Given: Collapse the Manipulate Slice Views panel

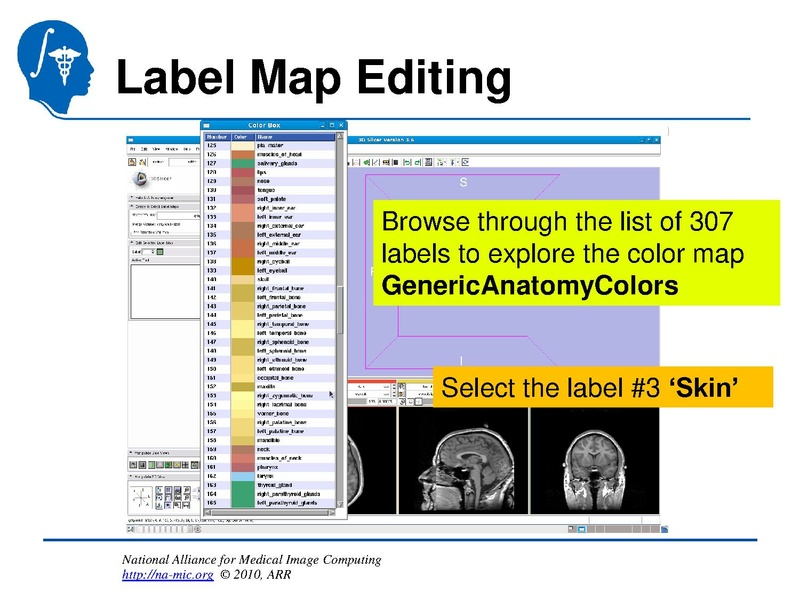Looking at the screenshot, I should [x=130, y=452].
